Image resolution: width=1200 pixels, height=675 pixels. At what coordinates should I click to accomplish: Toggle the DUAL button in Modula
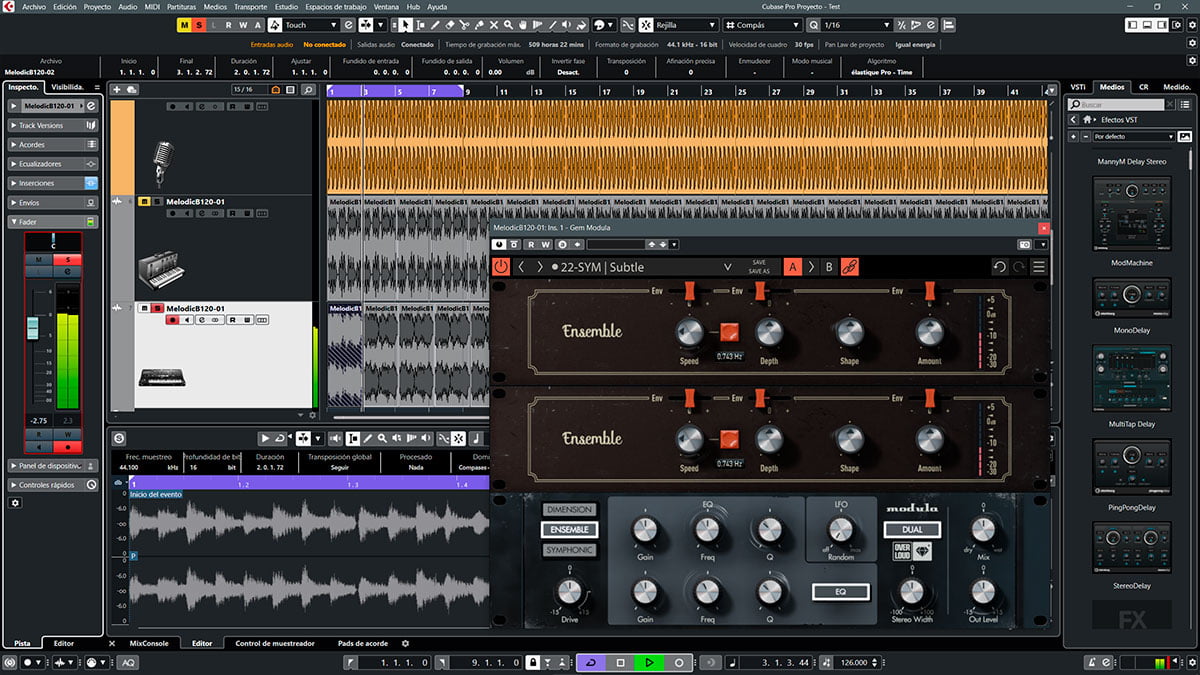point(912,529)
